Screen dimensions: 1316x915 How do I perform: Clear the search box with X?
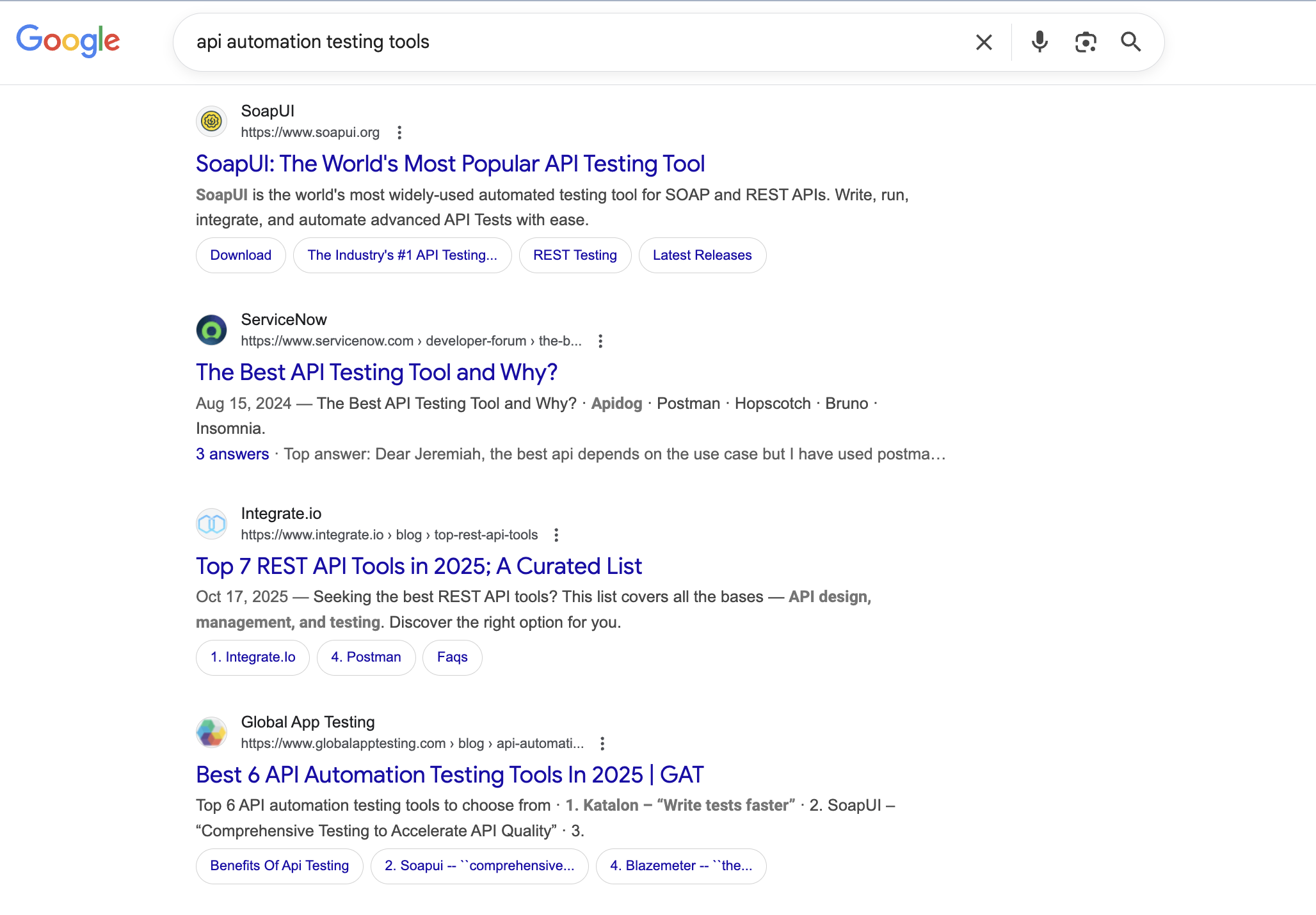[x=984, y=42]
